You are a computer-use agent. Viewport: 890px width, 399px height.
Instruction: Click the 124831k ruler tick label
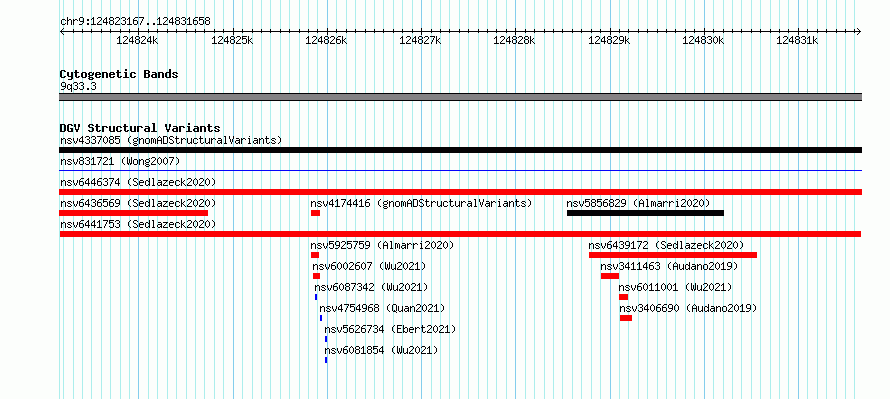(x=797, y=40)
